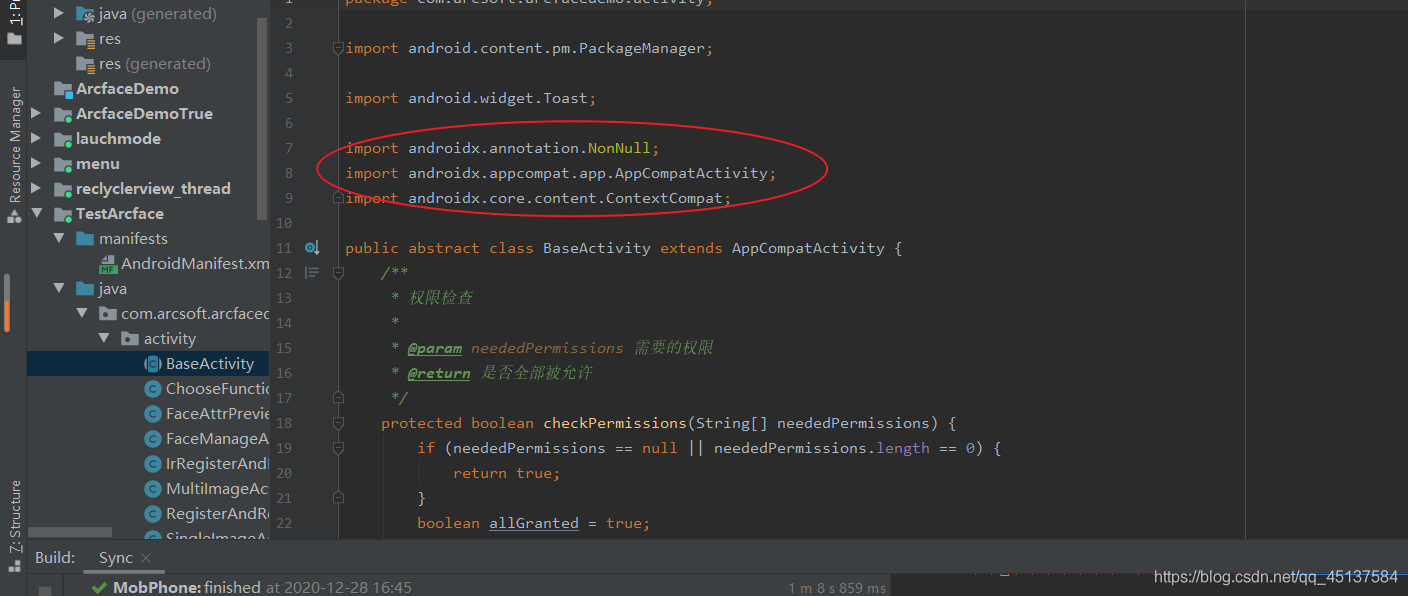1408x596 pixels.
Task: Click the ArcfaceDemoTrue module folder icon
Action: 63,114
